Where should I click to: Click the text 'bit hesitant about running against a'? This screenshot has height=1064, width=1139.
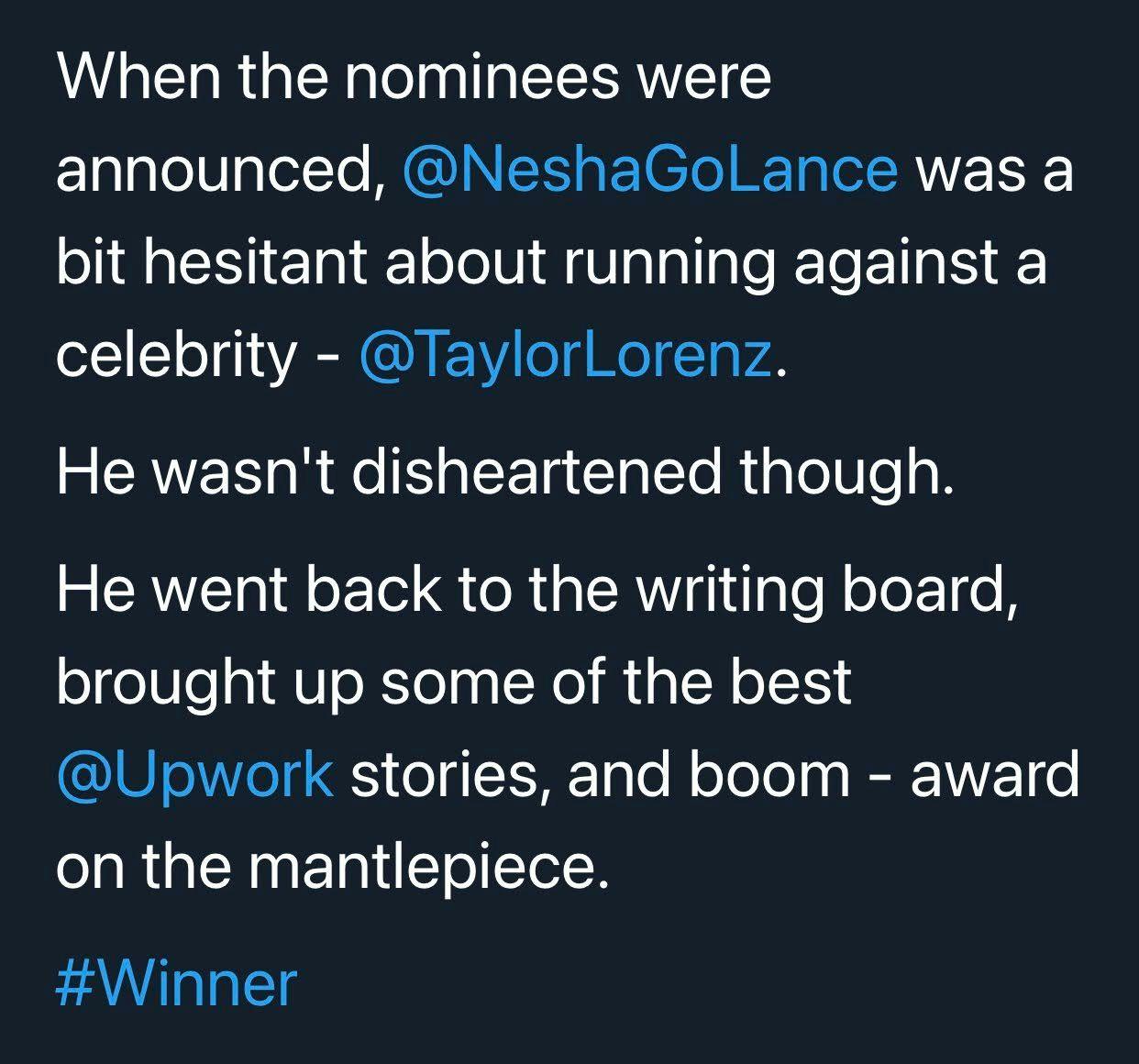click(x=551, y=262)
